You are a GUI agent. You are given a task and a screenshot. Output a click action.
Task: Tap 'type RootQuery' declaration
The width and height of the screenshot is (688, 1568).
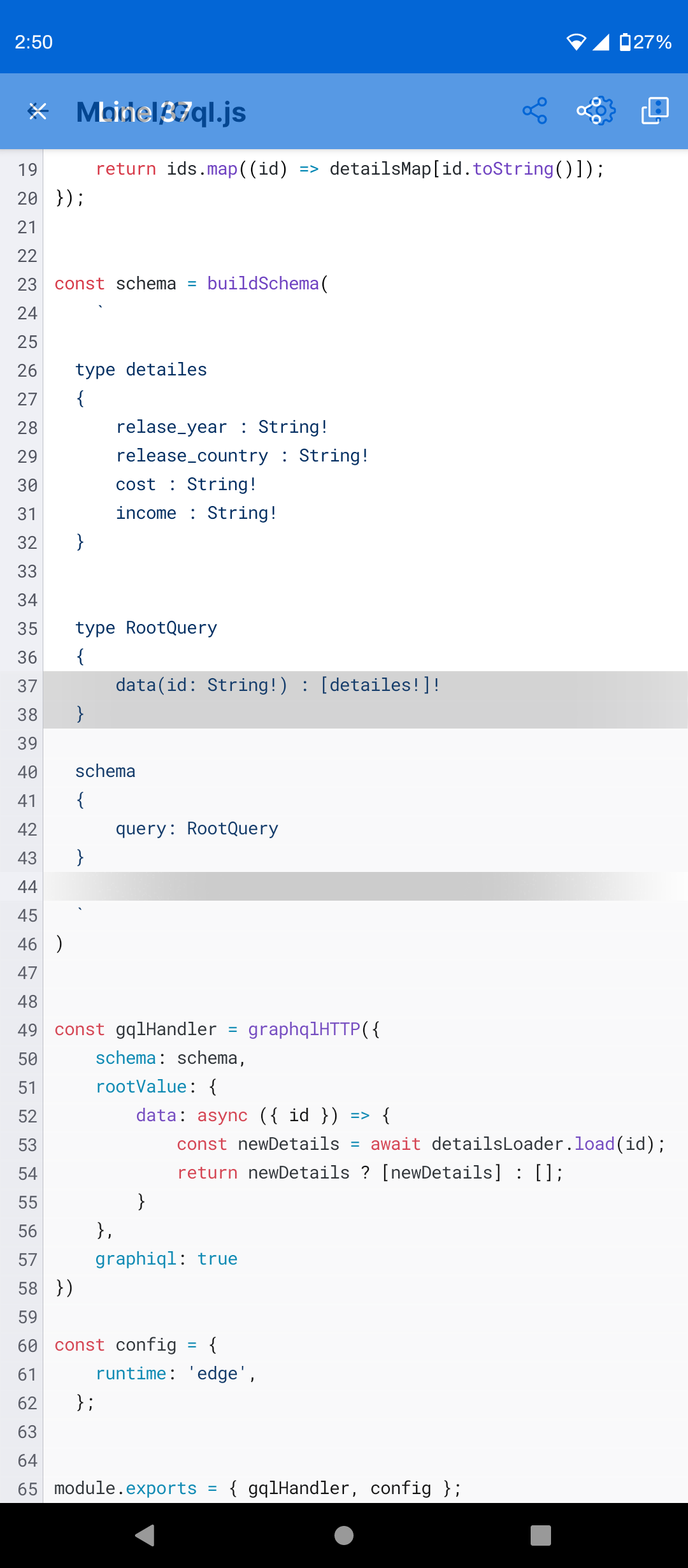[x=146, y=628]
